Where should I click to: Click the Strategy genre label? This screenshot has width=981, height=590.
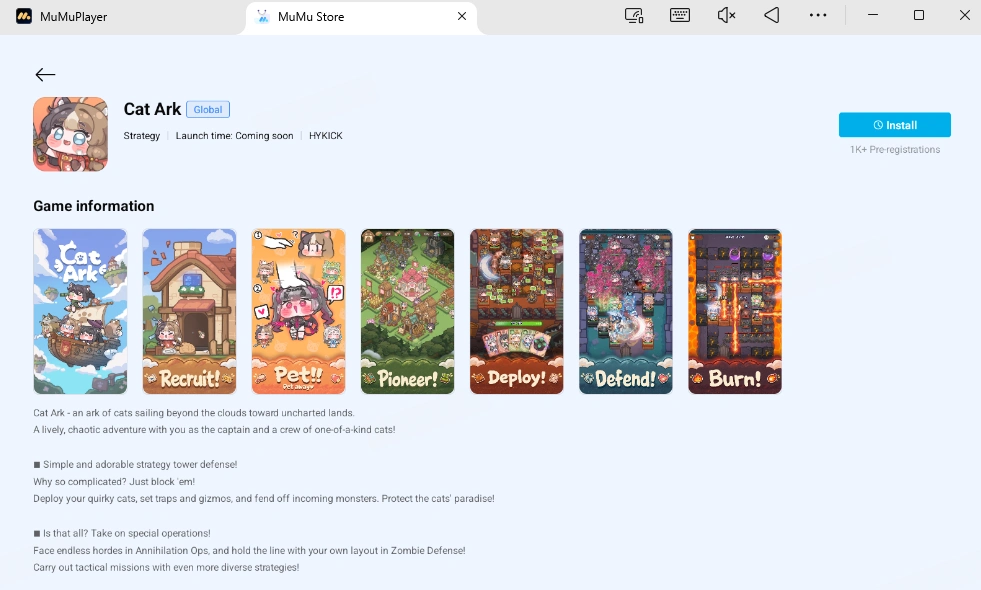tap(141, 136)
